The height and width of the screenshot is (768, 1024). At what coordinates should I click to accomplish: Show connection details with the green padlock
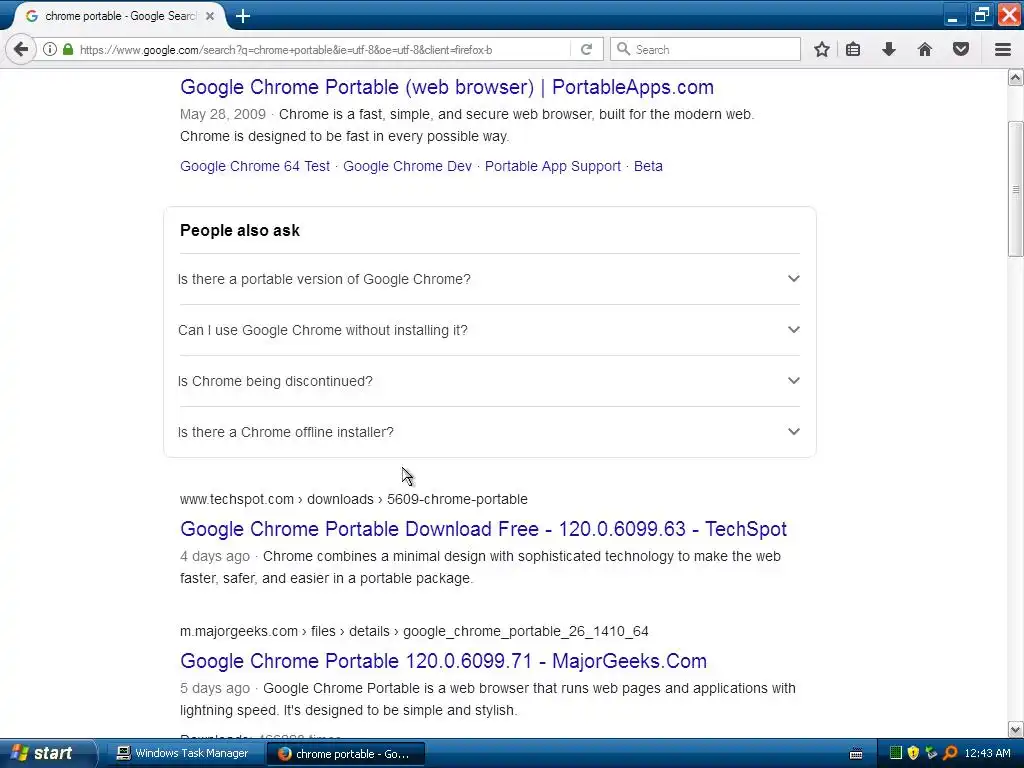(68, 49)
